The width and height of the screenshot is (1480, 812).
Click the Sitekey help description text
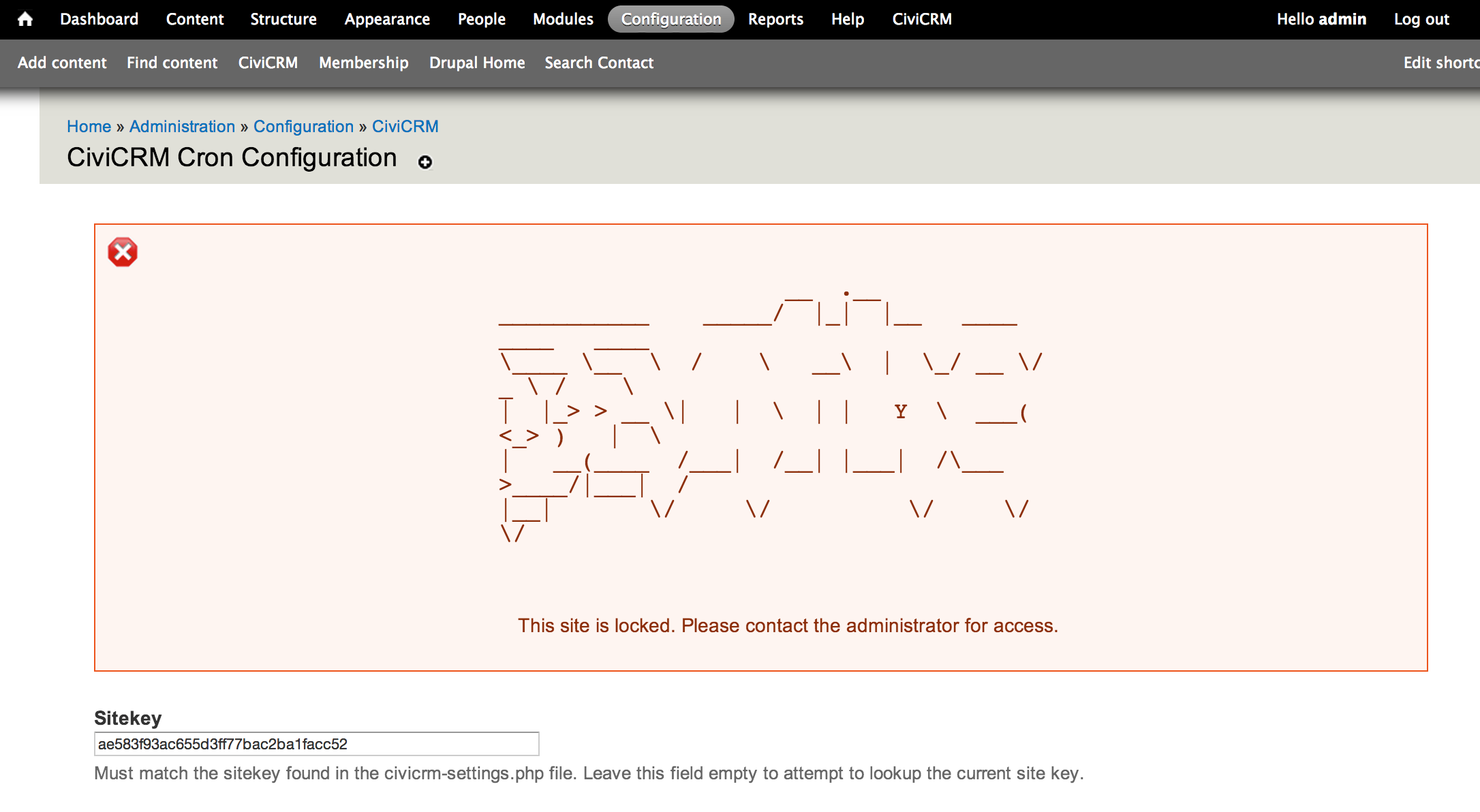click(589, 773)
